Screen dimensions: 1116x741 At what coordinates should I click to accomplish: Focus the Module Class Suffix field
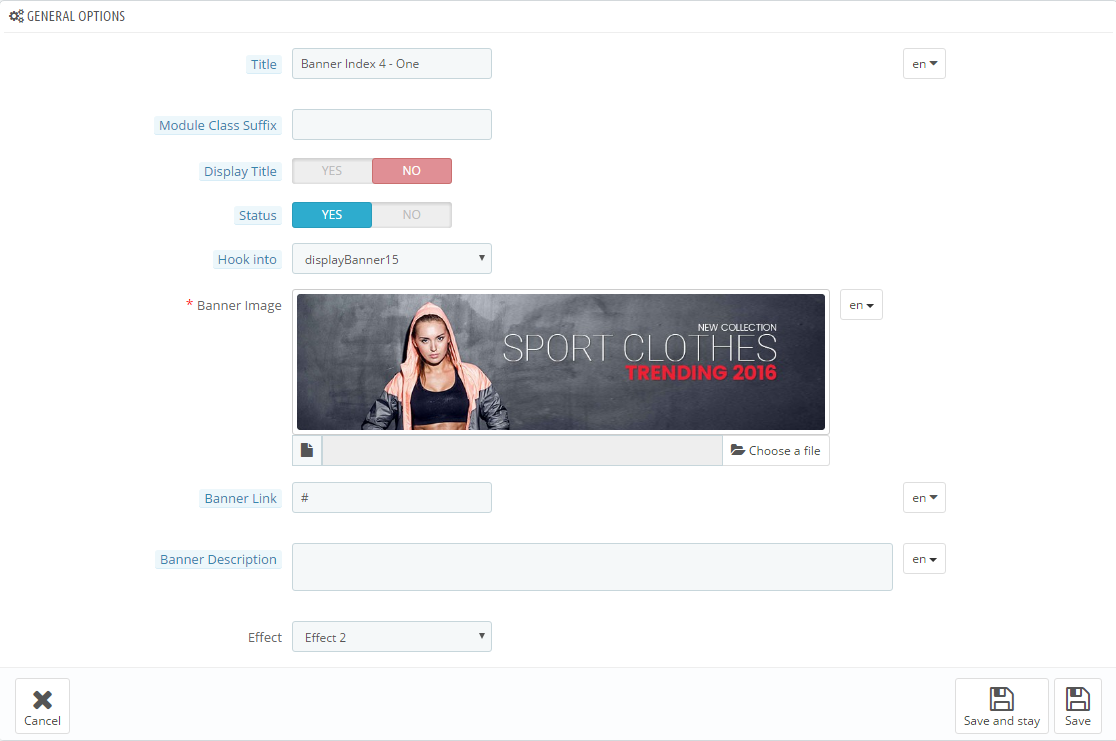(391, 125)
